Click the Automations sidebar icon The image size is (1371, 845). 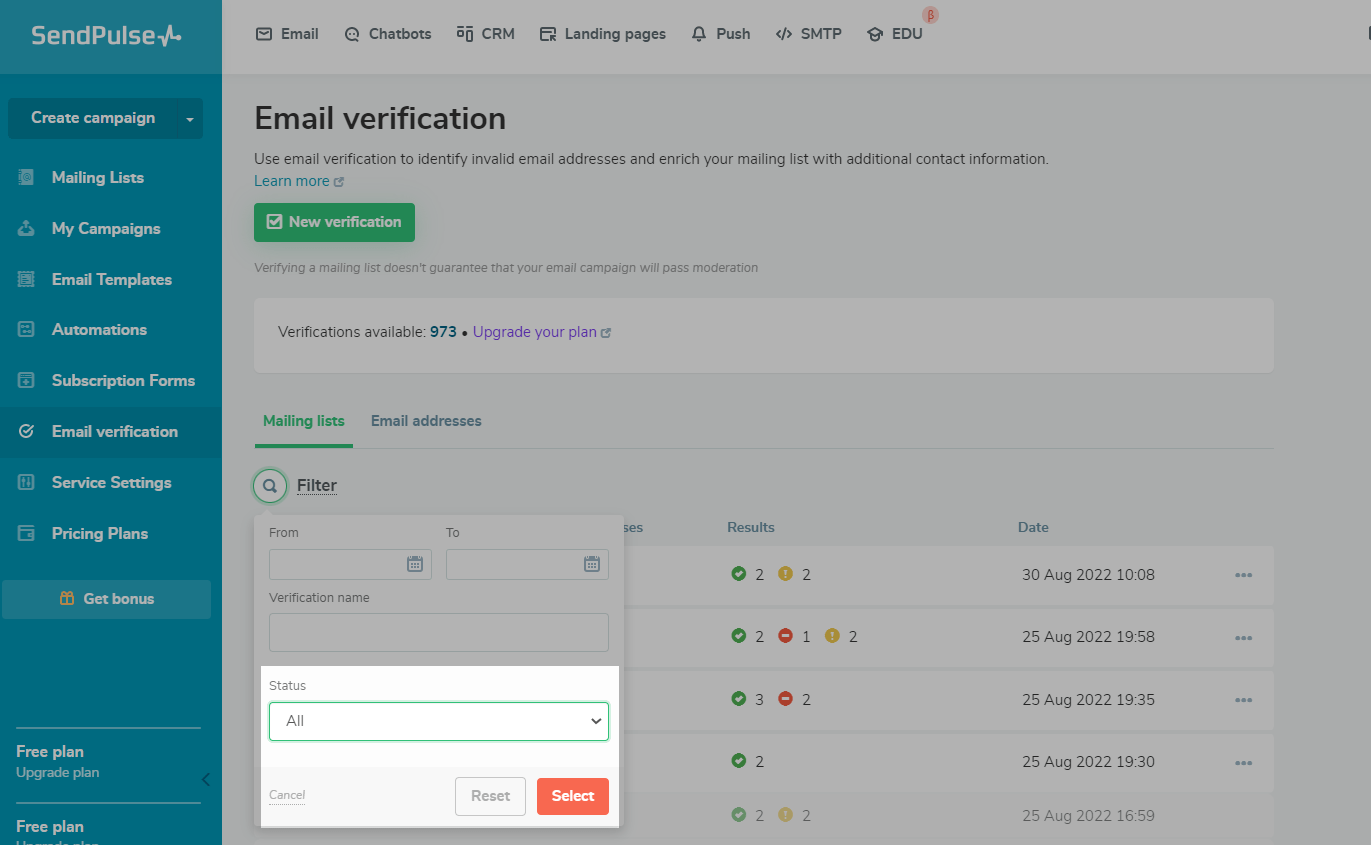(x=27, y=329)
